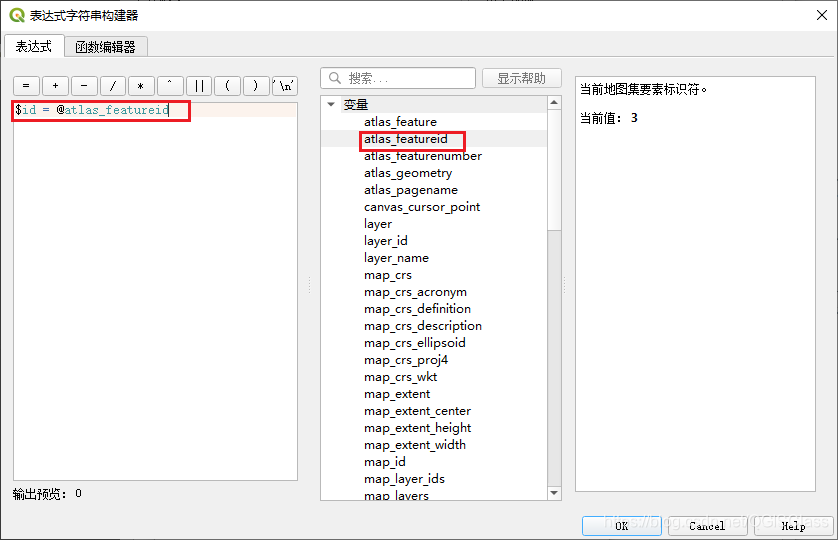Select map_crs_proj4 variable

tap(406, 360)
